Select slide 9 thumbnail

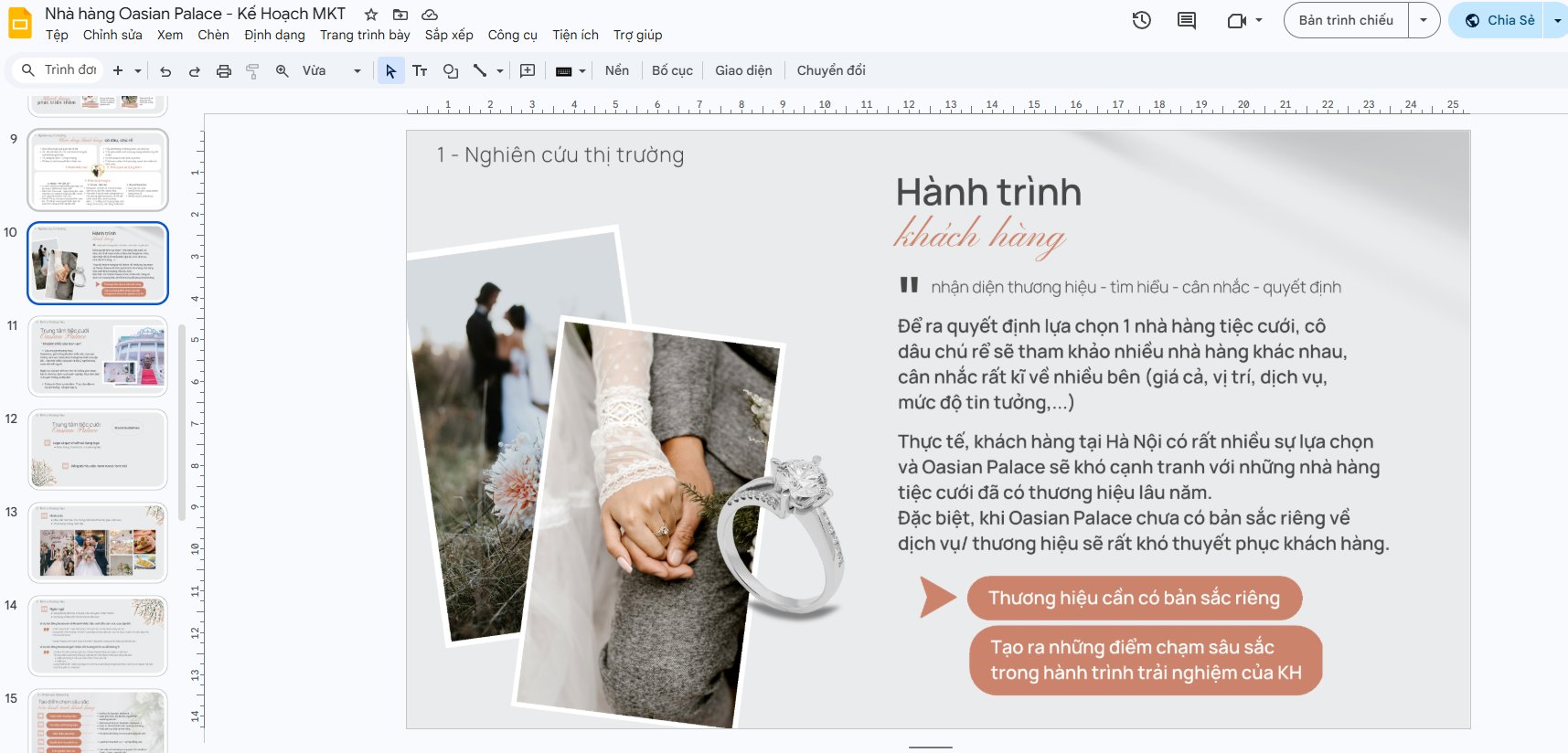point(98,170)
